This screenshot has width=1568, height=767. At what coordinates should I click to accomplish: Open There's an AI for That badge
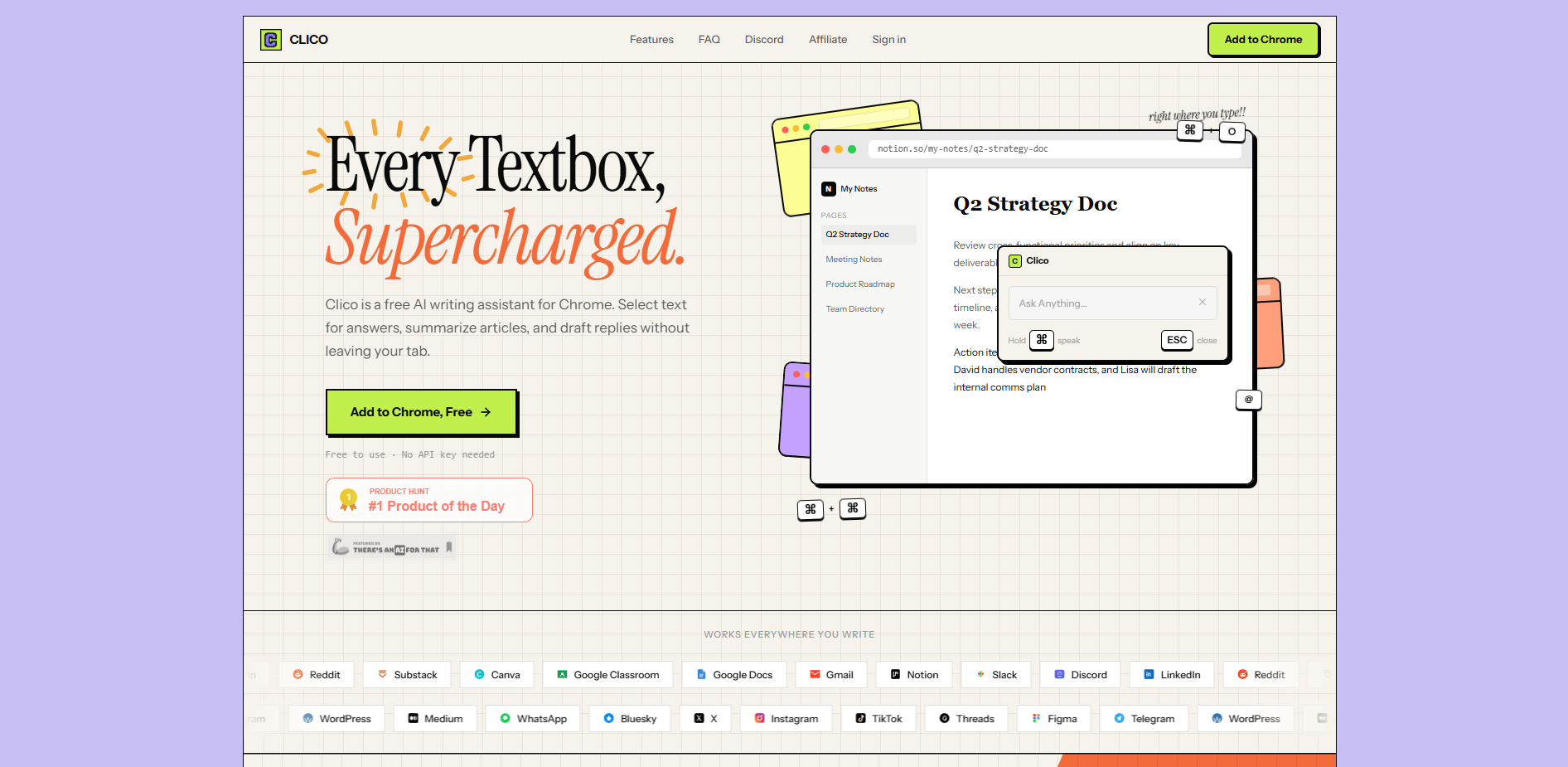pos(392,547)
